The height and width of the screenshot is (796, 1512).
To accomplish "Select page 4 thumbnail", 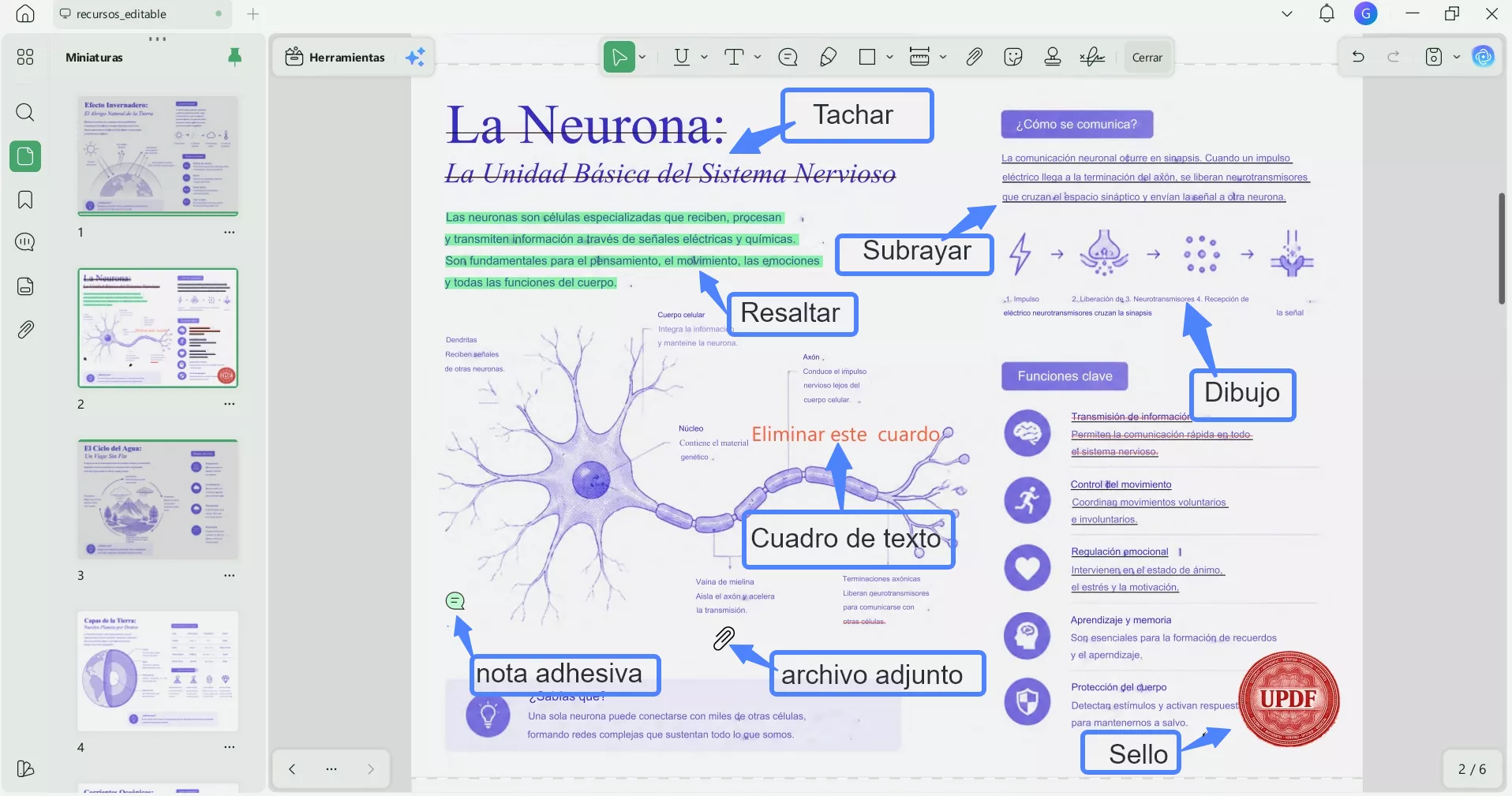I will pos(158,671).
